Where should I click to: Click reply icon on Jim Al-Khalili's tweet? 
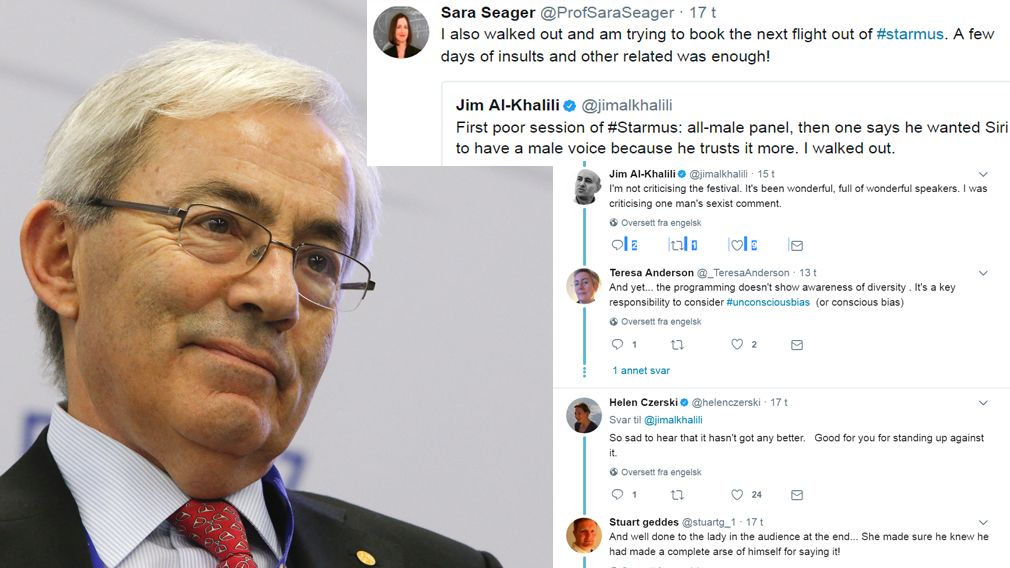click(617, 245)
